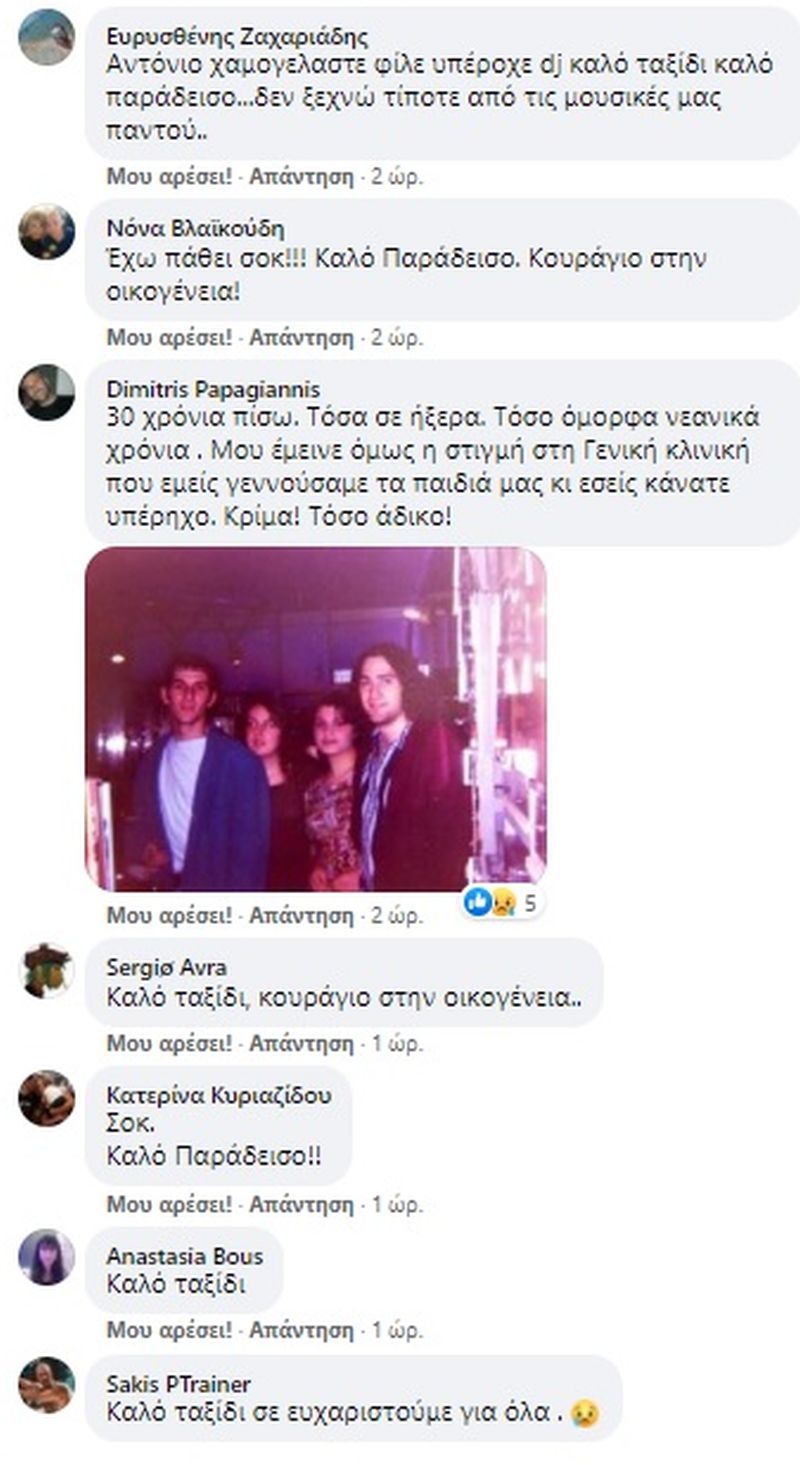Like Ευρυσθένης Ζαχαριάδης's comment with Μου αρέσει
800x1465 pixels.
[x=169, y=177]
